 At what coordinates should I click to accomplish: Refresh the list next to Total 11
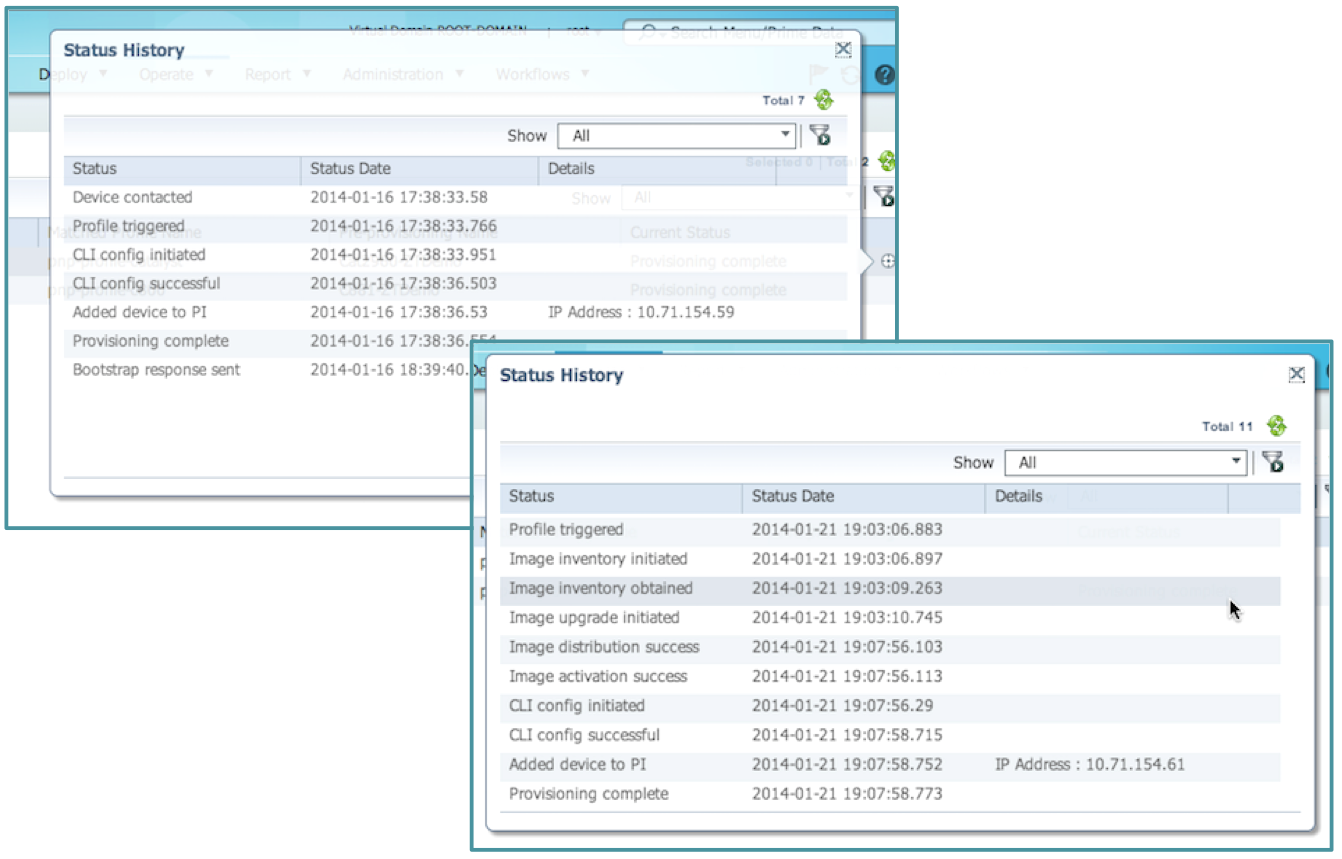(1276, 426)
